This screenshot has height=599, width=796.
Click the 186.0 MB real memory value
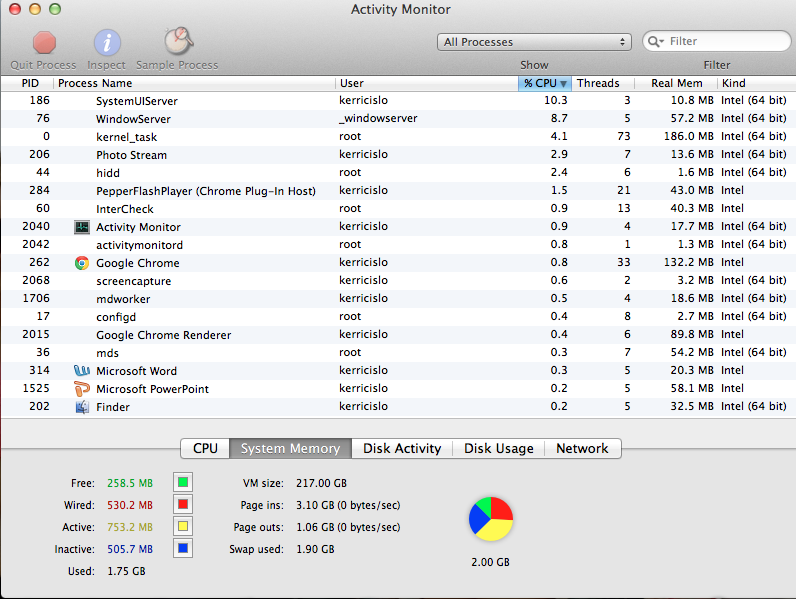(x=688, y=136)
